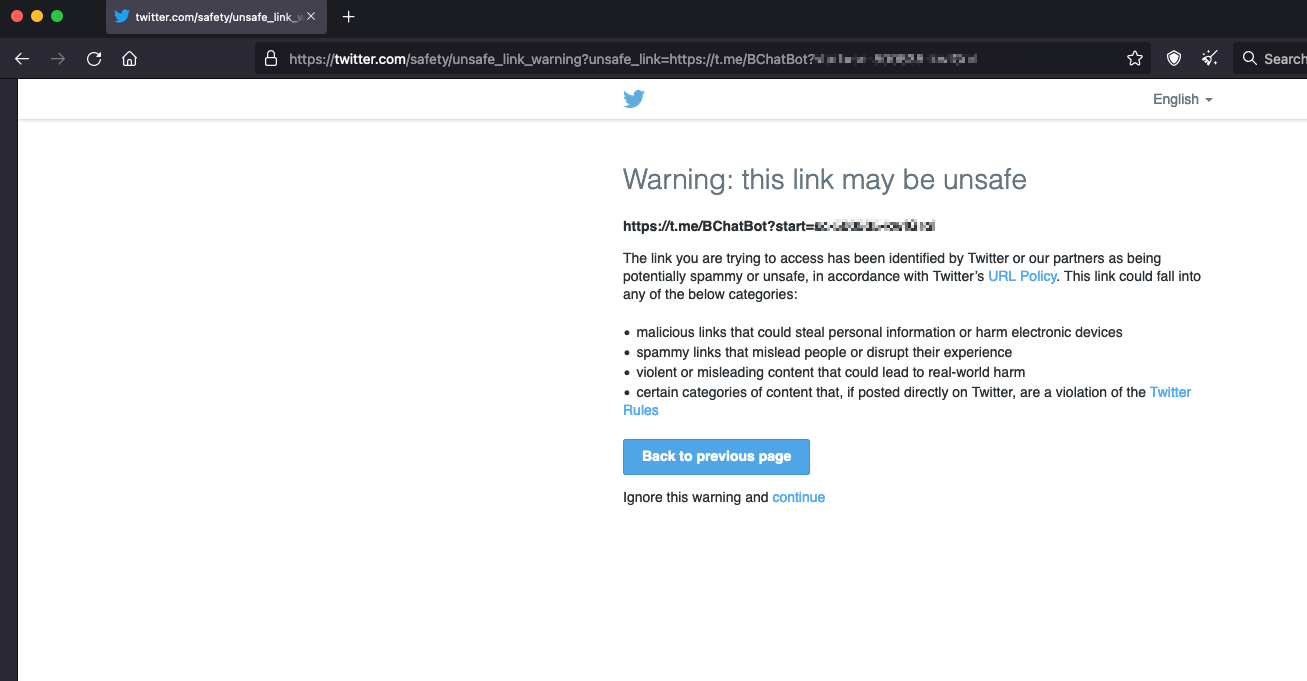Screen dimensions: 1307x681
Task: Bookmark this page with the star icon
Action: (1135, 59)
